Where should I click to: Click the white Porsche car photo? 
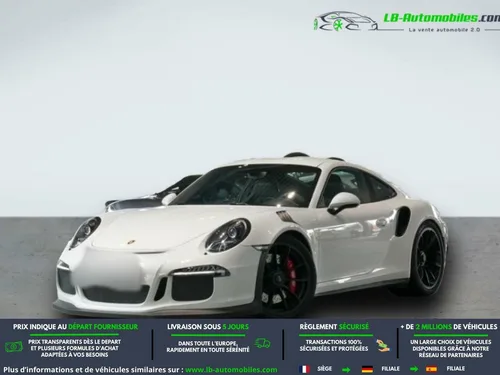click(251, 235)
